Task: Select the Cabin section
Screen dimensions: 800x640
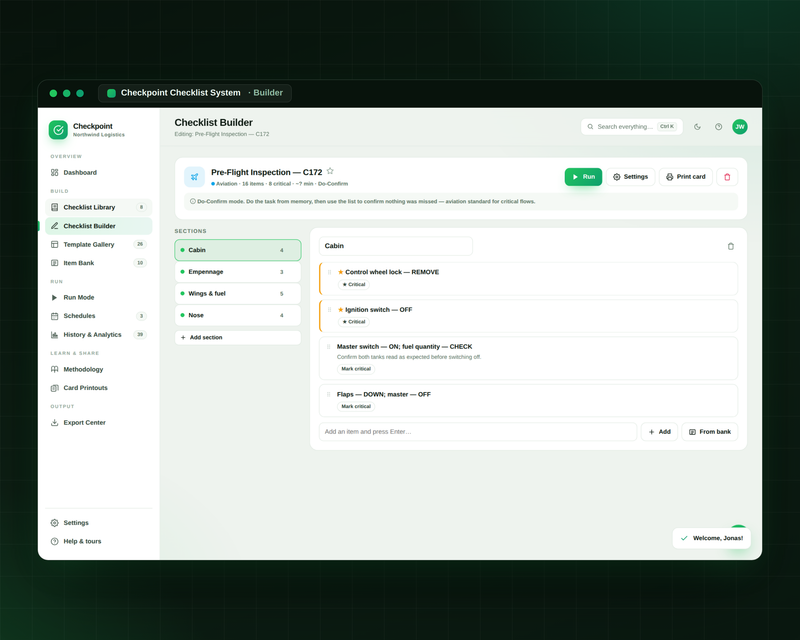Action: [x=238, y=250]
